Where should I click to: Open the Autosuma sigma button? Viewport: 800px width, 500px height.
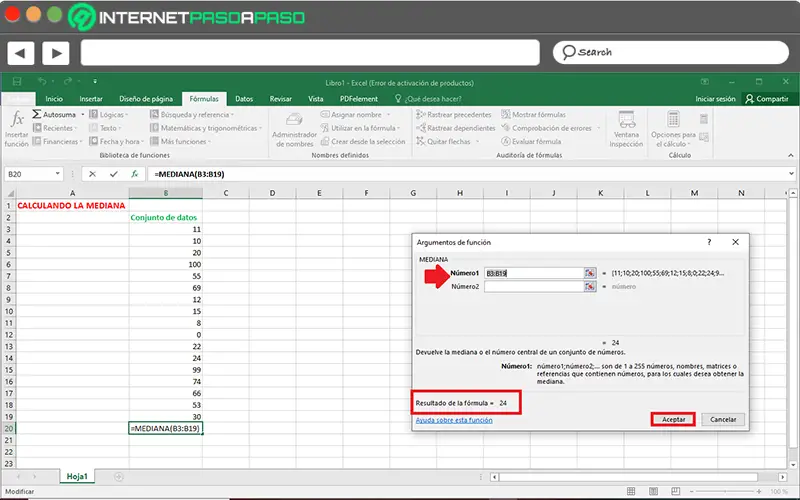54,114
